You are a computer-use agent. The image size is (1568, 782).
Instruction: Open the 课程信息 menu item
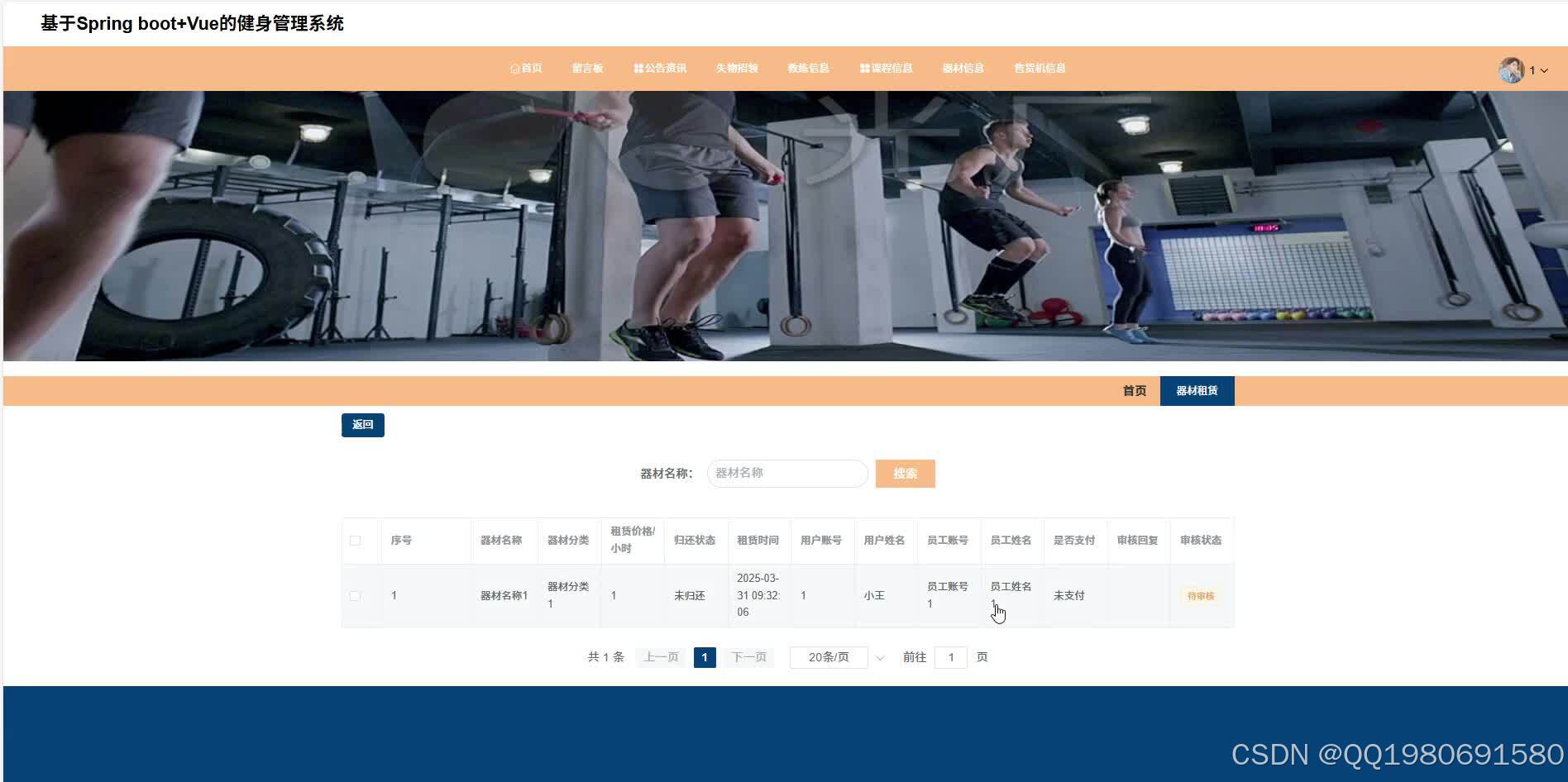click(886, 69)
